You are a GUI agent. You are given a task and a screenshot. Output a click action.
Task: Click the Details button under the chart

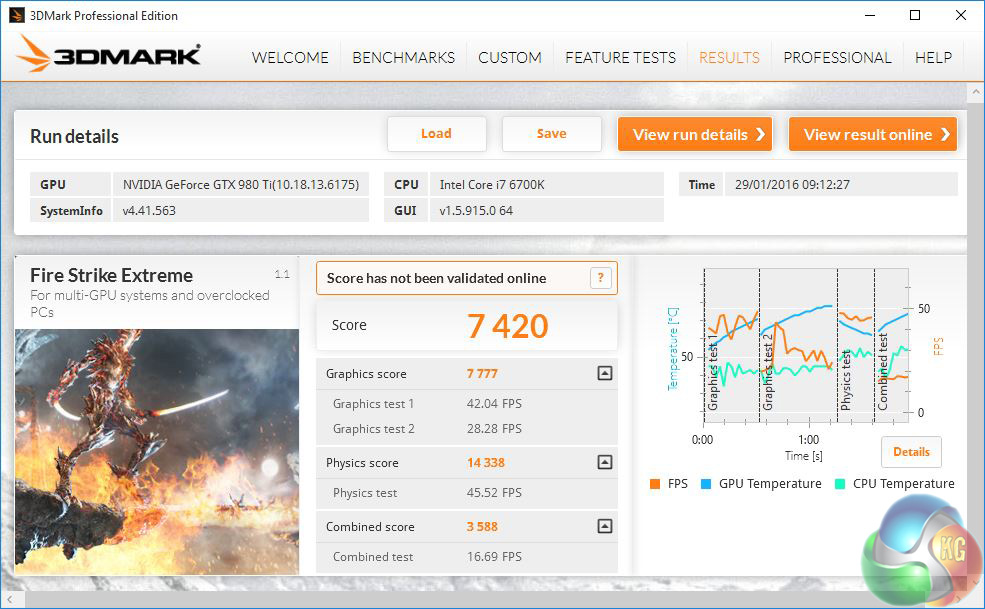[911, 452]
